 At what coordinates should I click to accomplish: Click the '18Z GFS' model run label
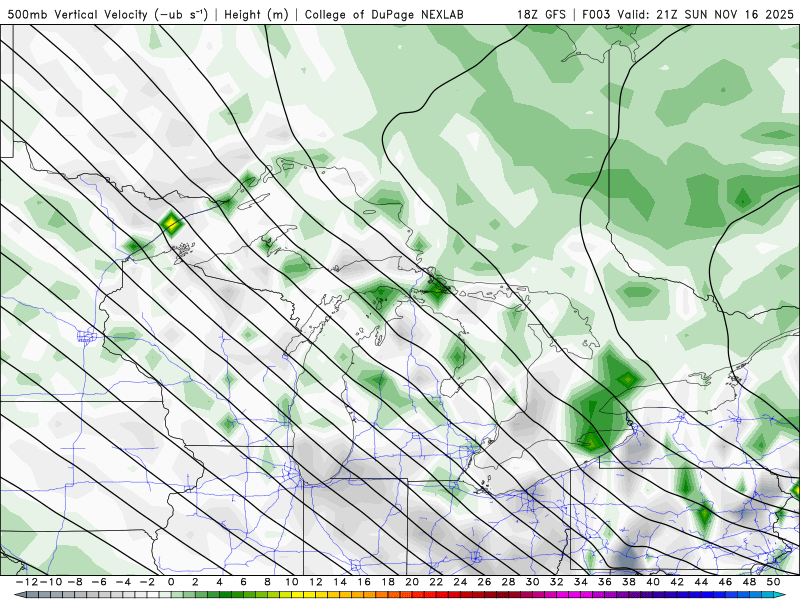541,14
